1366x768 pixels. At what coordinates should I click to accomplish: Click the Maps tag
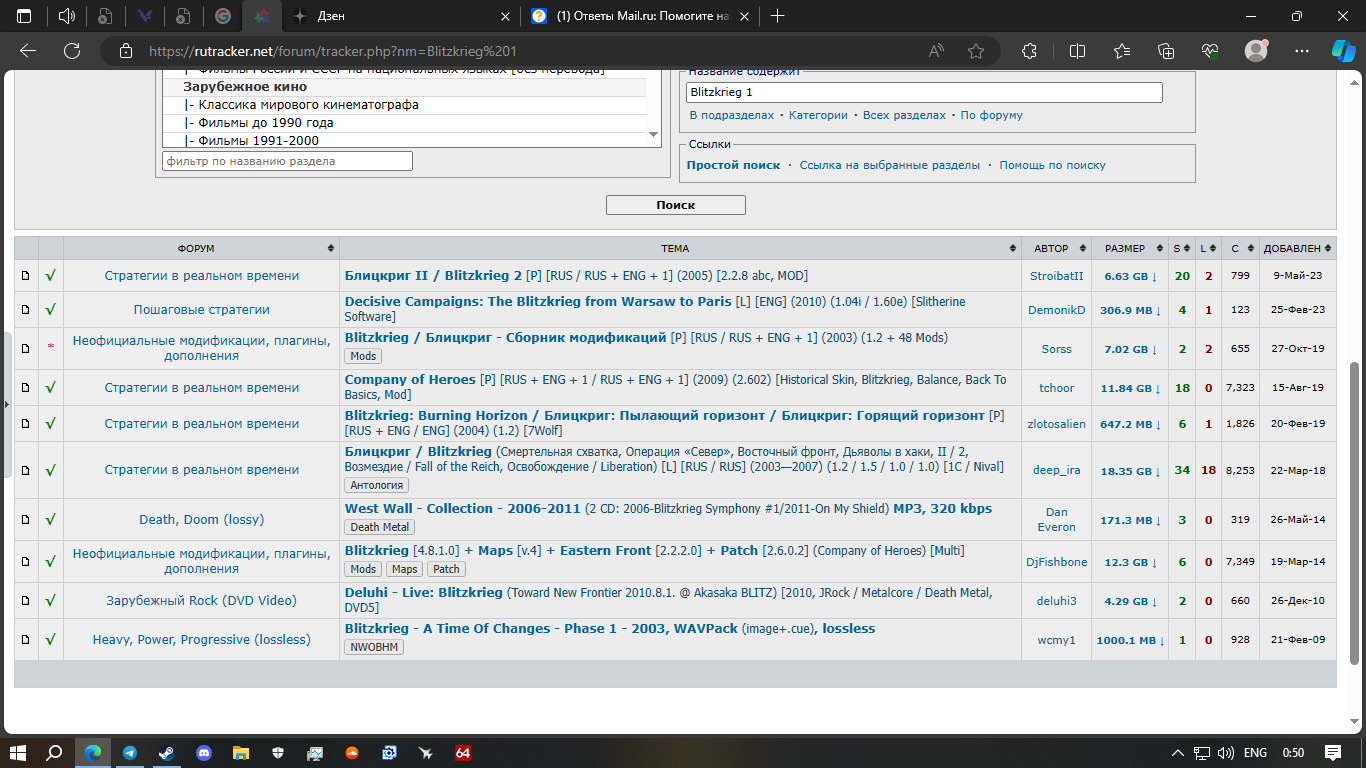[405, 569]
